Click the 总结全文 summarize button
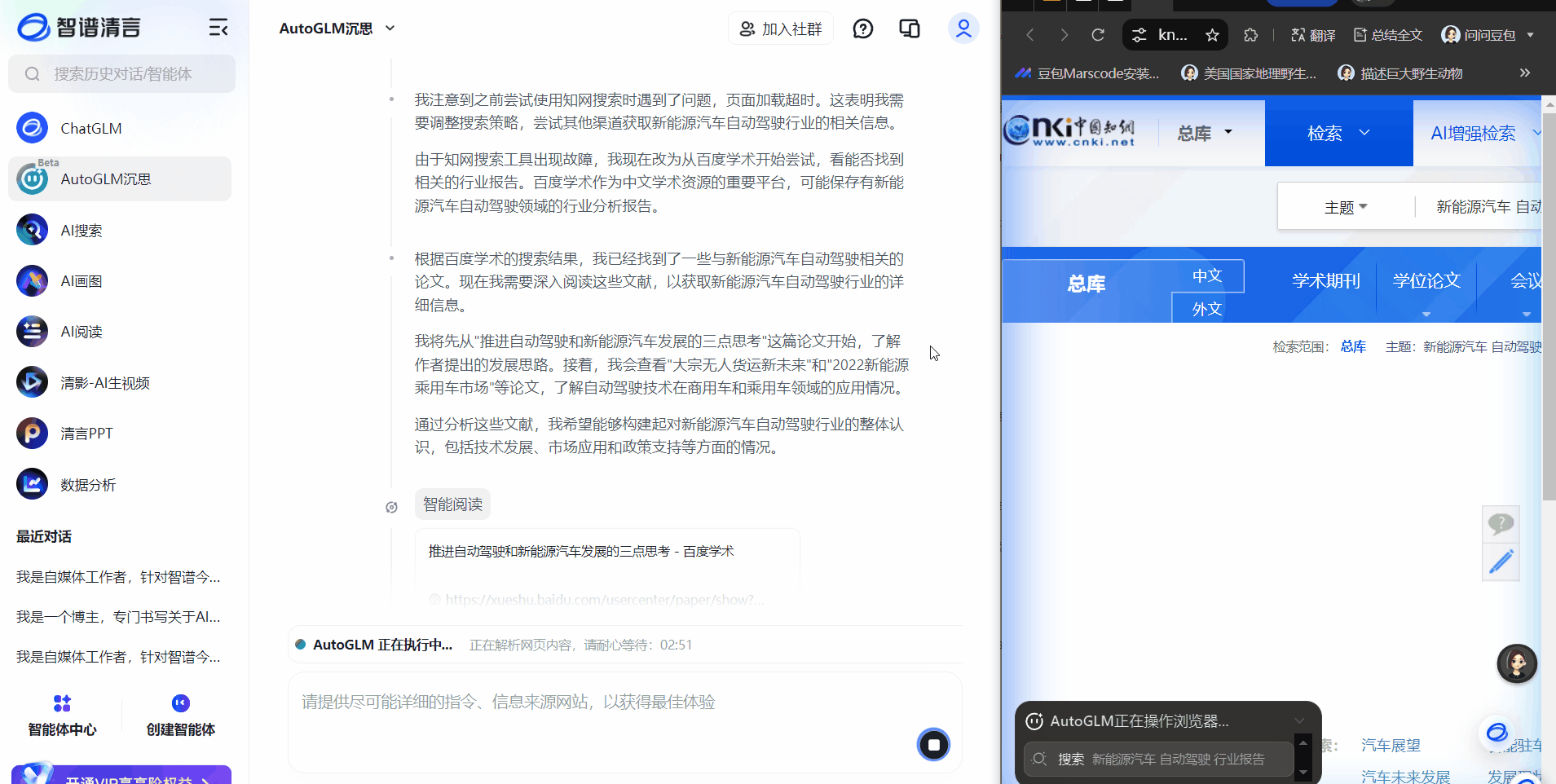 1388,35
